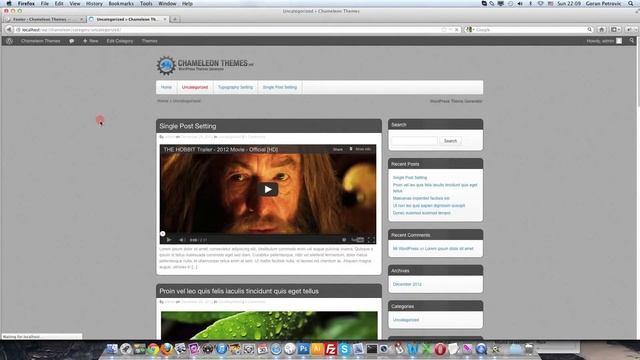This screenshot has height=360, width=640.
Task: Select the Uncategorized browser tab
Action: (x=127, y=19)
